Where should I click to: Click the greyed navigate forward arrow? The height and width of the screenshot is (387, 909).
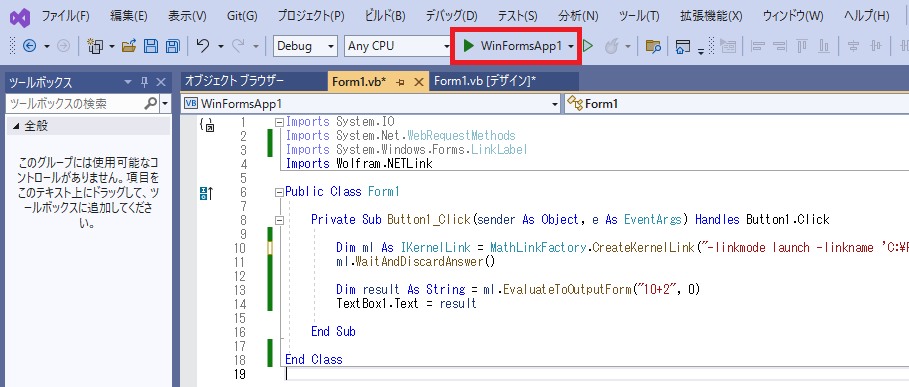(64, 46)
